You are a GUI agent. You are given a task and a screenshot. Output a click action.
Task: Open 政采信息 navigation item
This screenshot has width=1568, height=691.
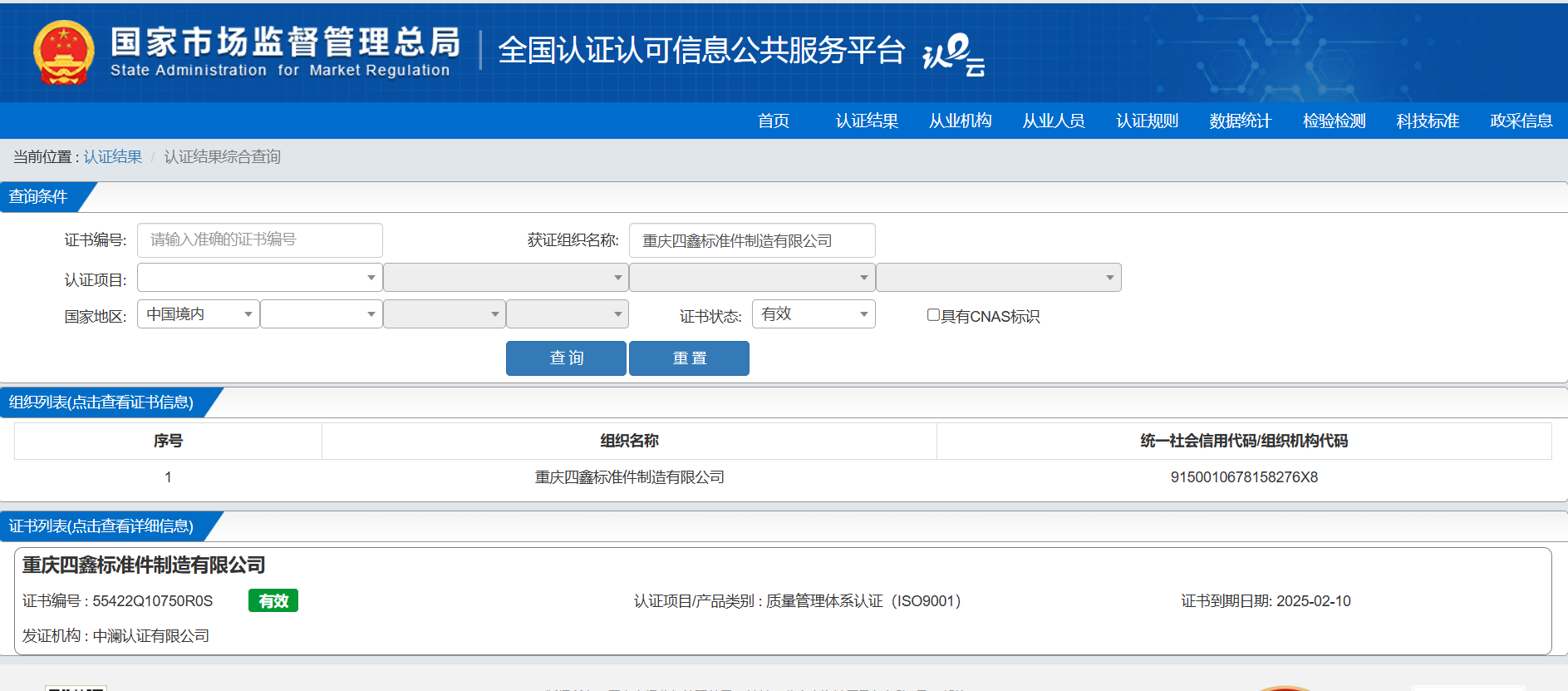(x=1521, y=121)
